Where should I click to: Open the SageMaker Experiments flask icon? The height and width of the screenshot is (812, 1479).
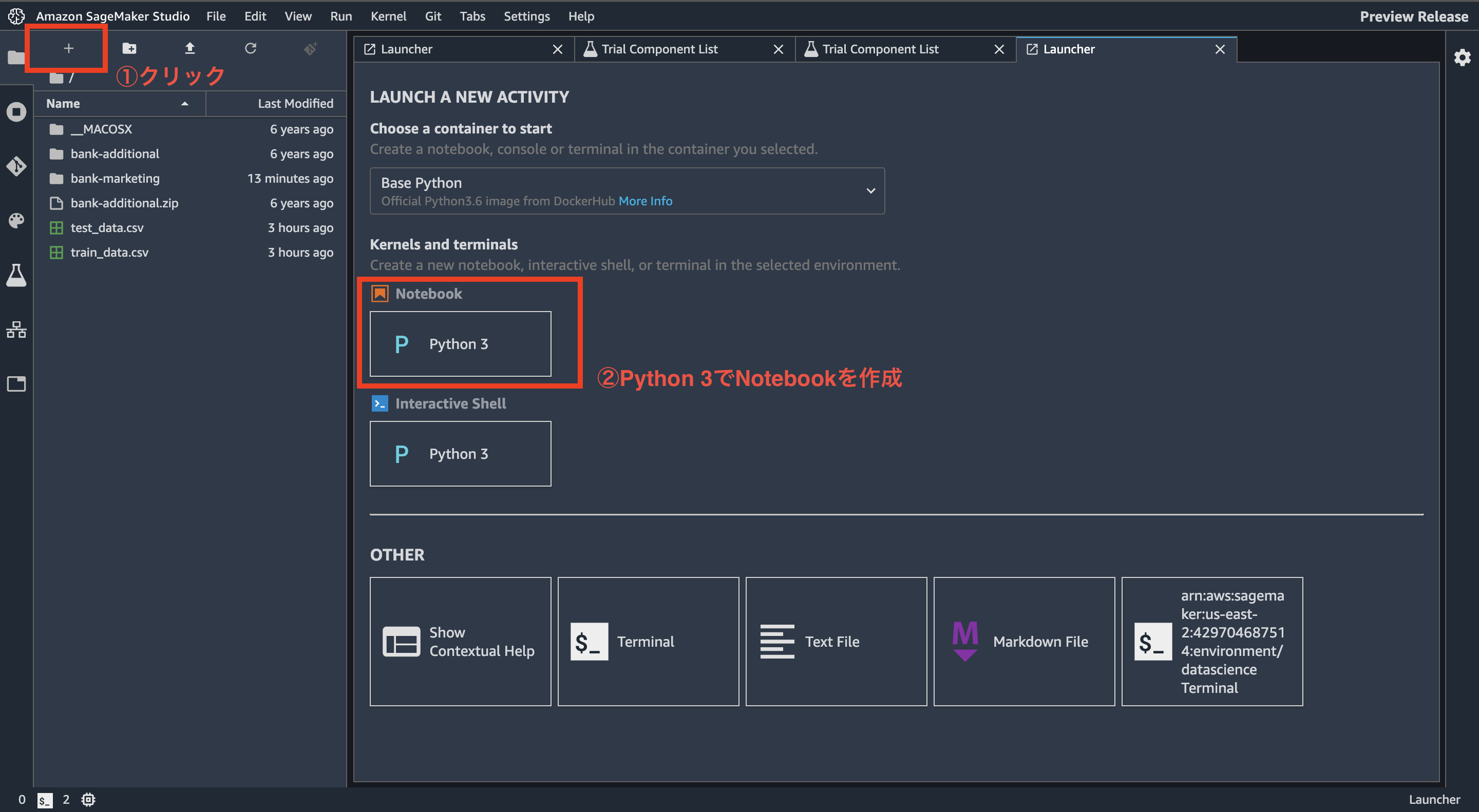(x=16, y=276)
